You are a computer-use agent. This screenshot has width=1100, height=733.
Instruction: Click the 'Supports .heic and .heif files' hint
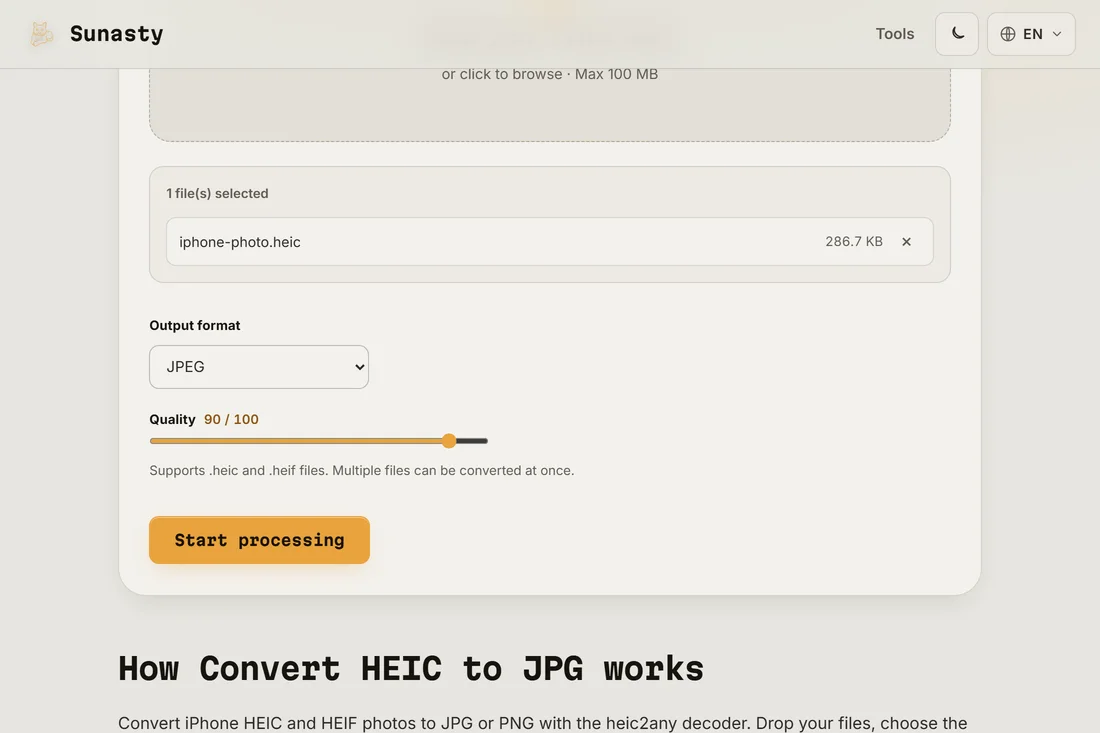click(362, 471)
